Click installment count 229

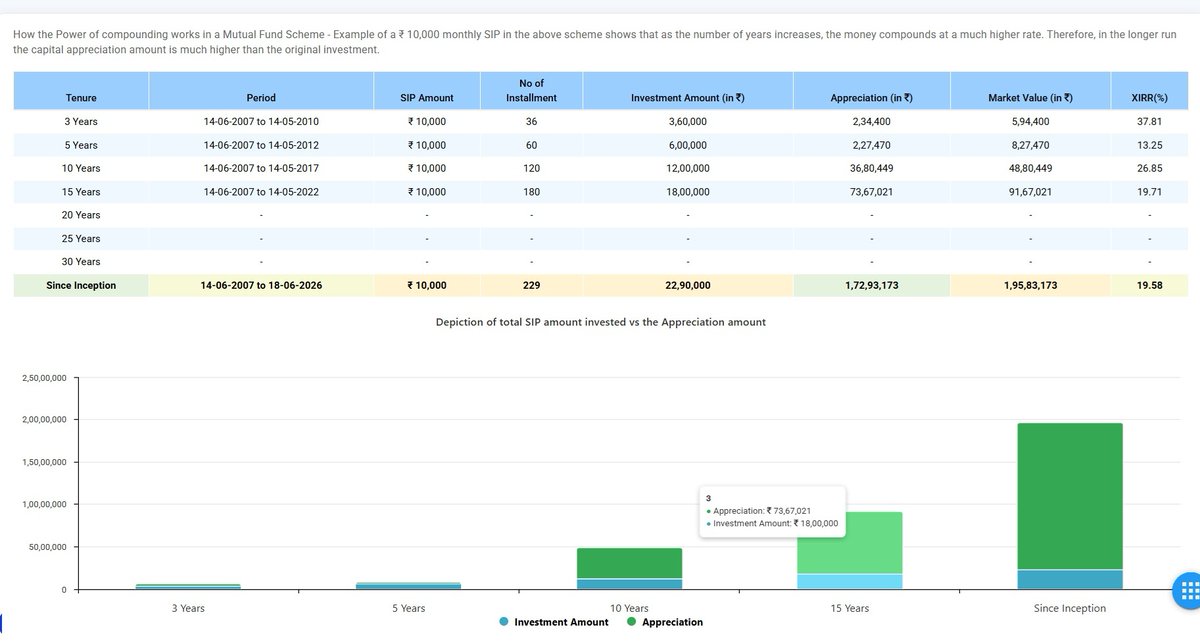(x=531, y=285)
